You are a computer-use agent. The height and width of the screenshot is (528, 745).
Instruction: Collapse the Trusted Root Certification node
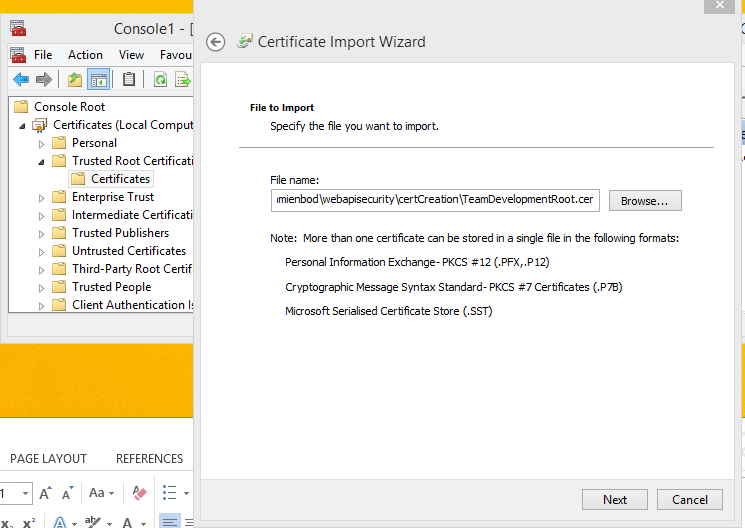coord(42,161)
